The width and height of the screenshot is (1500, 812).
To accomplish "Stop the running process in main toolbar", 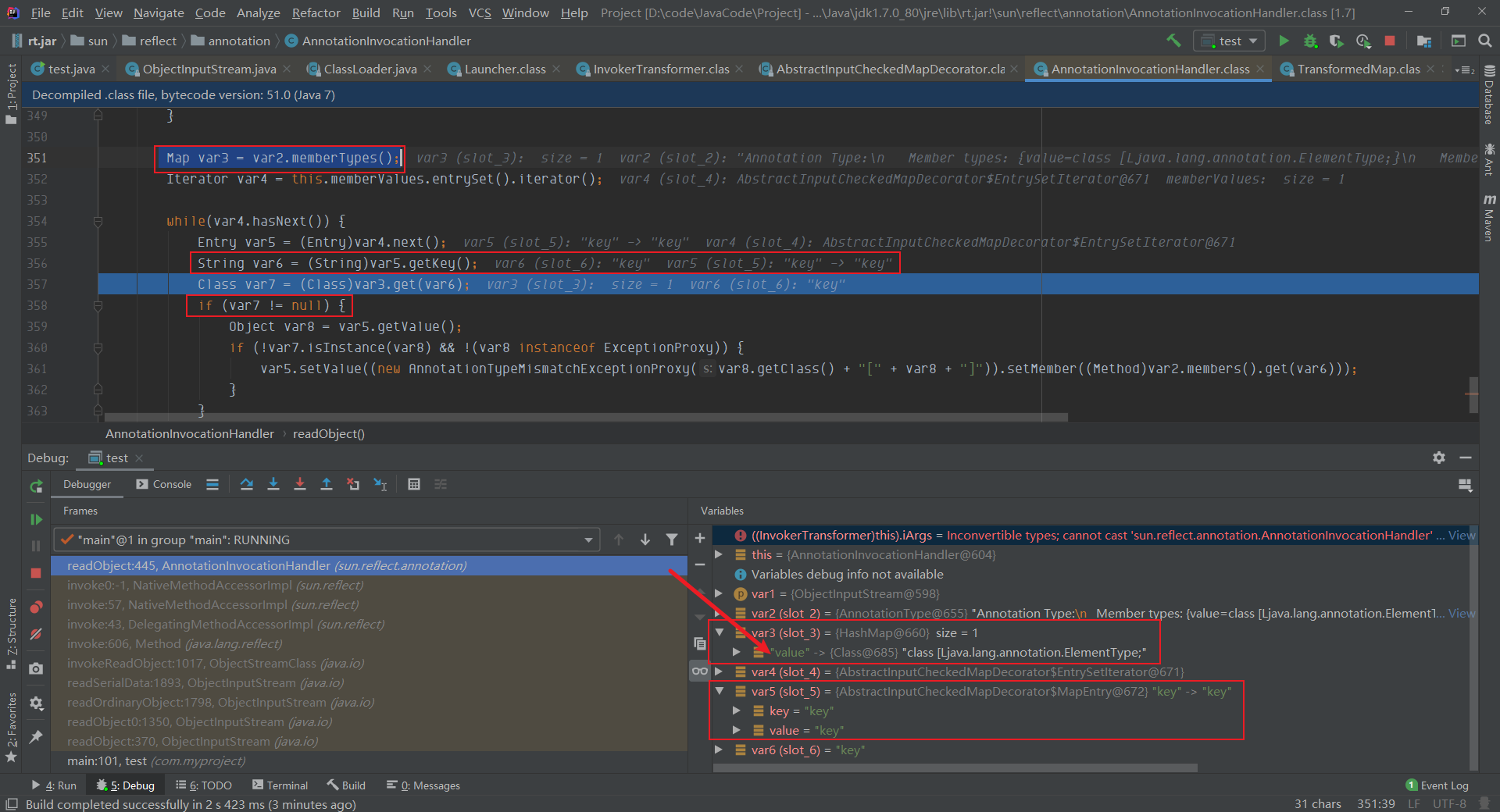I will (x=1390, y=41).
